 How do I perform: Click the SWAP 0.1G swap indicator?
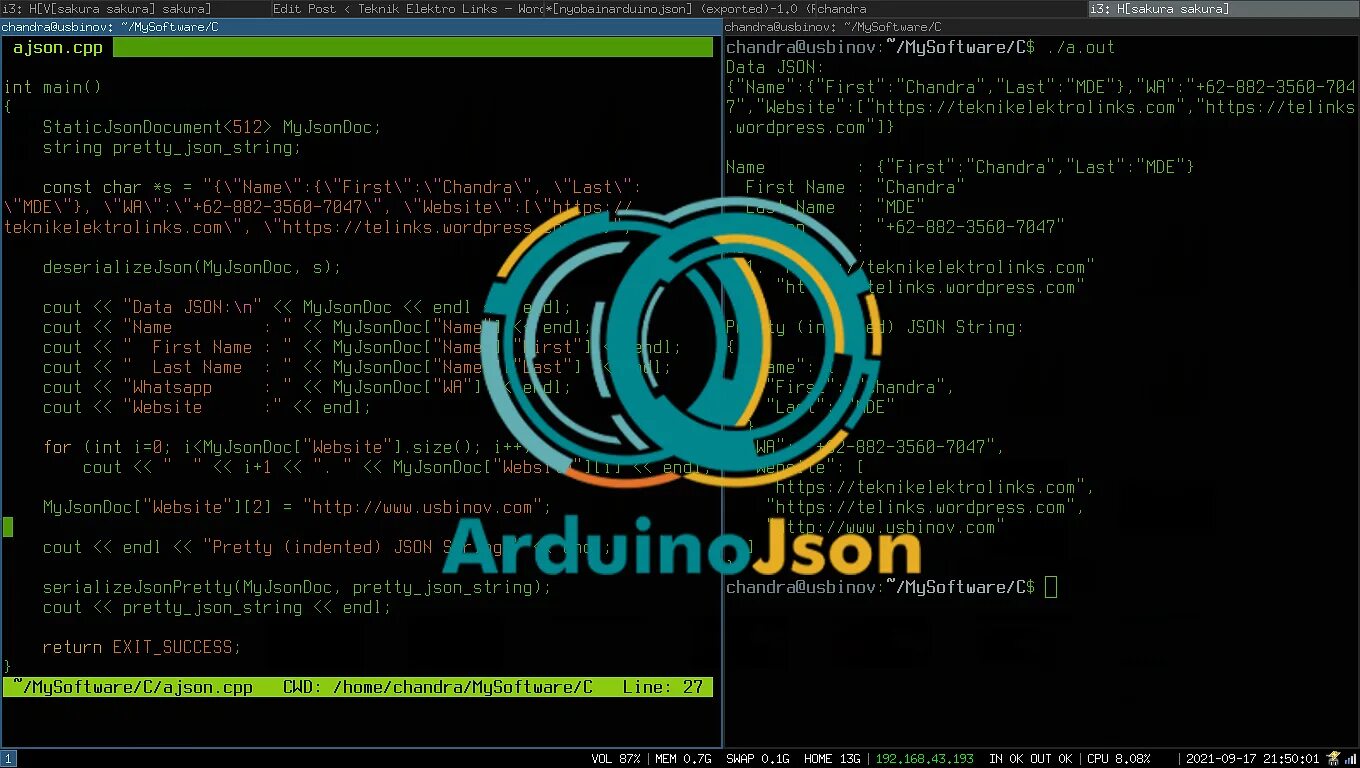757,758
